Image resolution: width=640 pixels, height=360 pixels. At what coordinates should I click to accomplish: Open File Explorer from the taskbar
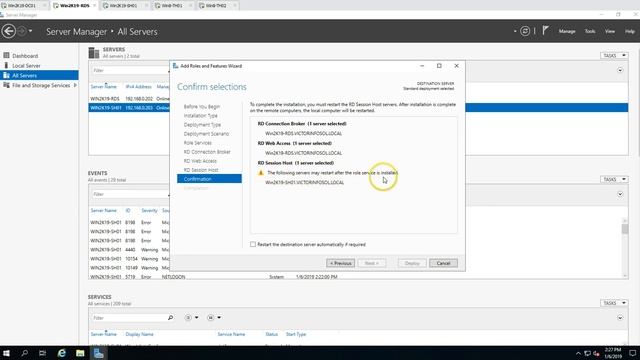[x=80, y=353]
